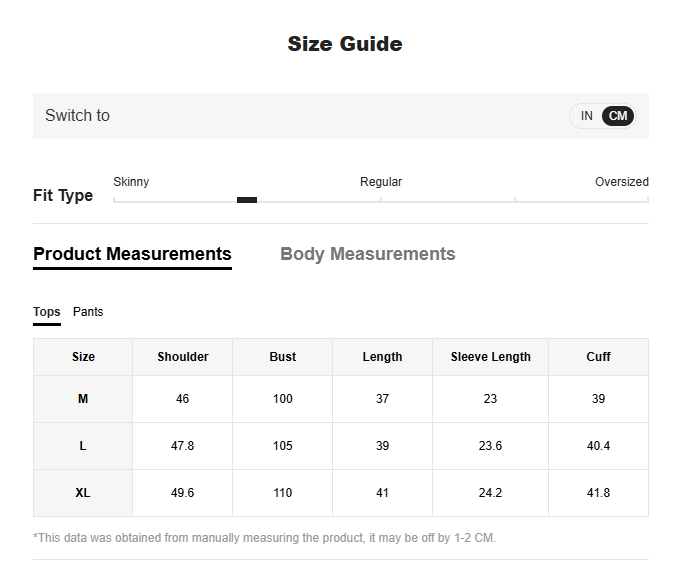The width and height of the screenshot is (679, 565).
Task: Switch to the Pants sub-tab
Action: tap(88, 312)
